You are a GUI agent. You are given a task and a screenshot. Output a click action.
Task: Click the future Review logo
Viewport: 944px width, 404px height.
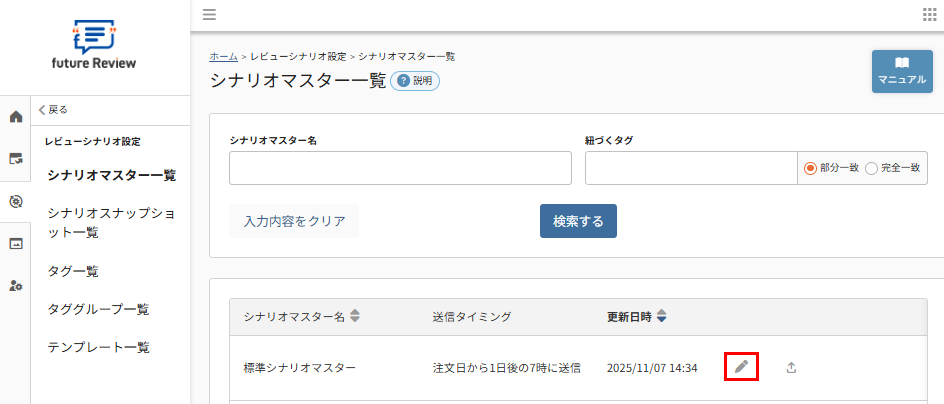click(x=95, y=45)
